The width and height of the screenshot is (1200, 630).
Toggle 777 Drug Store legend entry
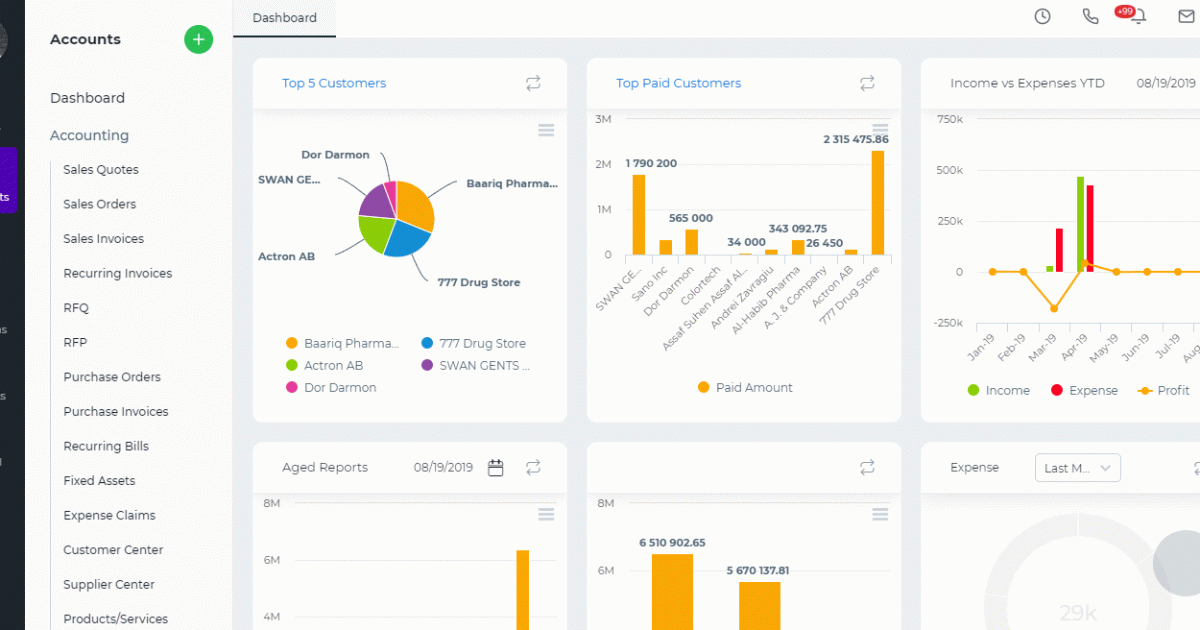[x=475, y=343]
